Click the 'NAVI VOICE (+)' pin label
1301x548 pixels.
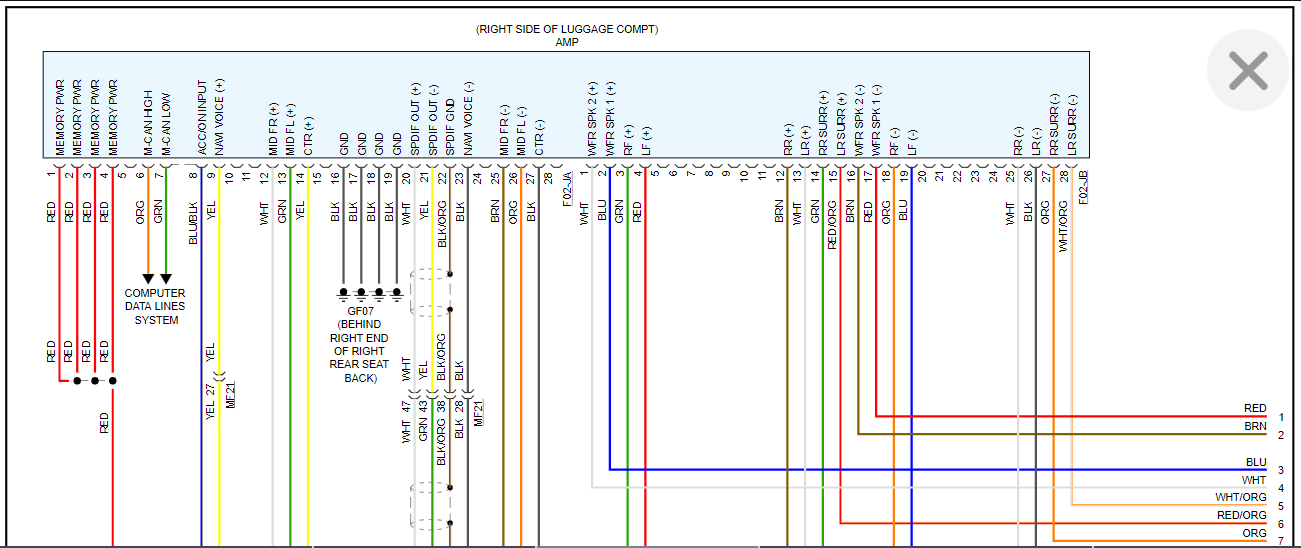click(219, 117)
